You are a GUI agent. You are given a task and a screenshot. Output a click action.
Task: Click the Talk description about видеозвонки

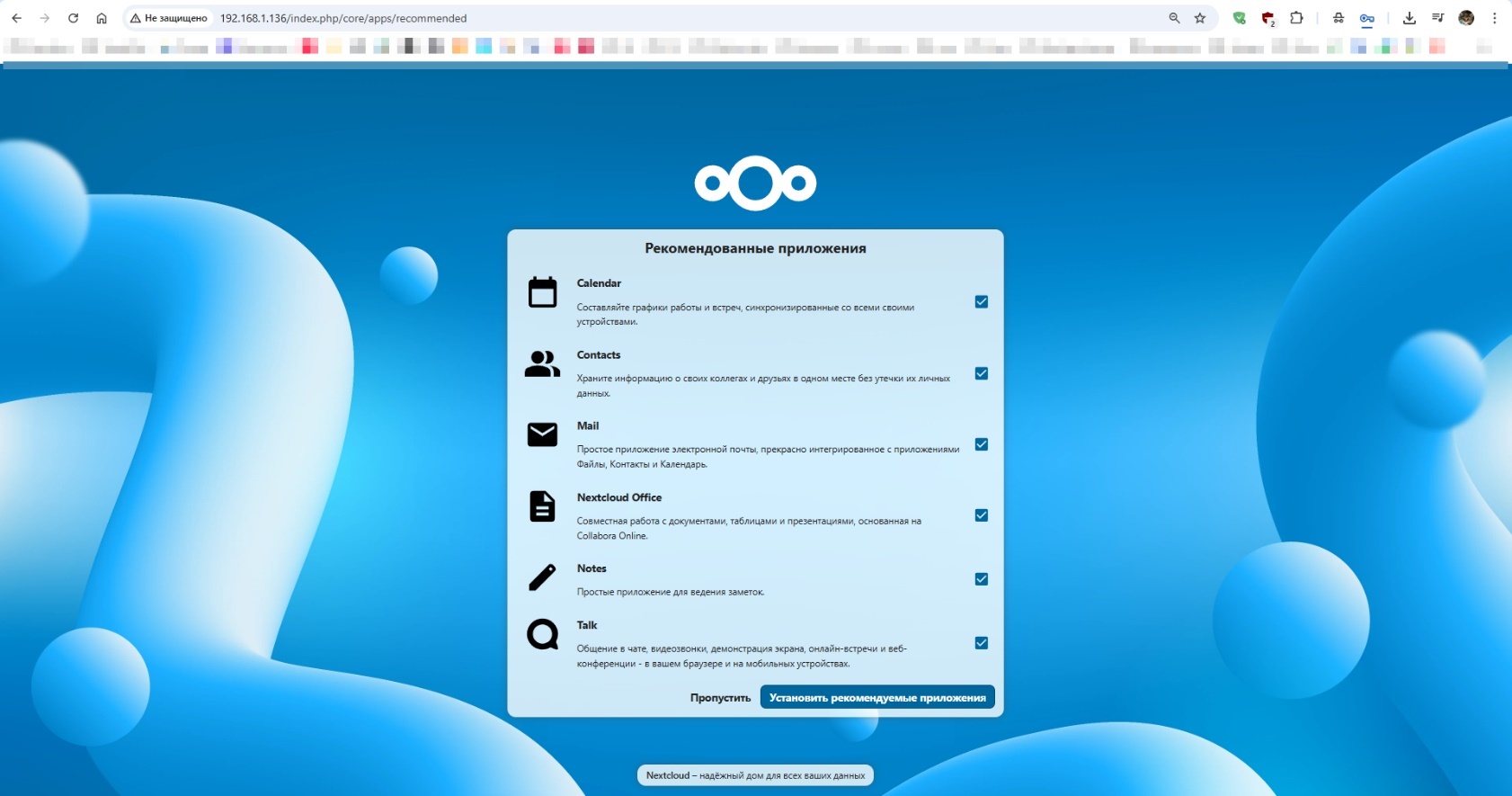[742, 656]
